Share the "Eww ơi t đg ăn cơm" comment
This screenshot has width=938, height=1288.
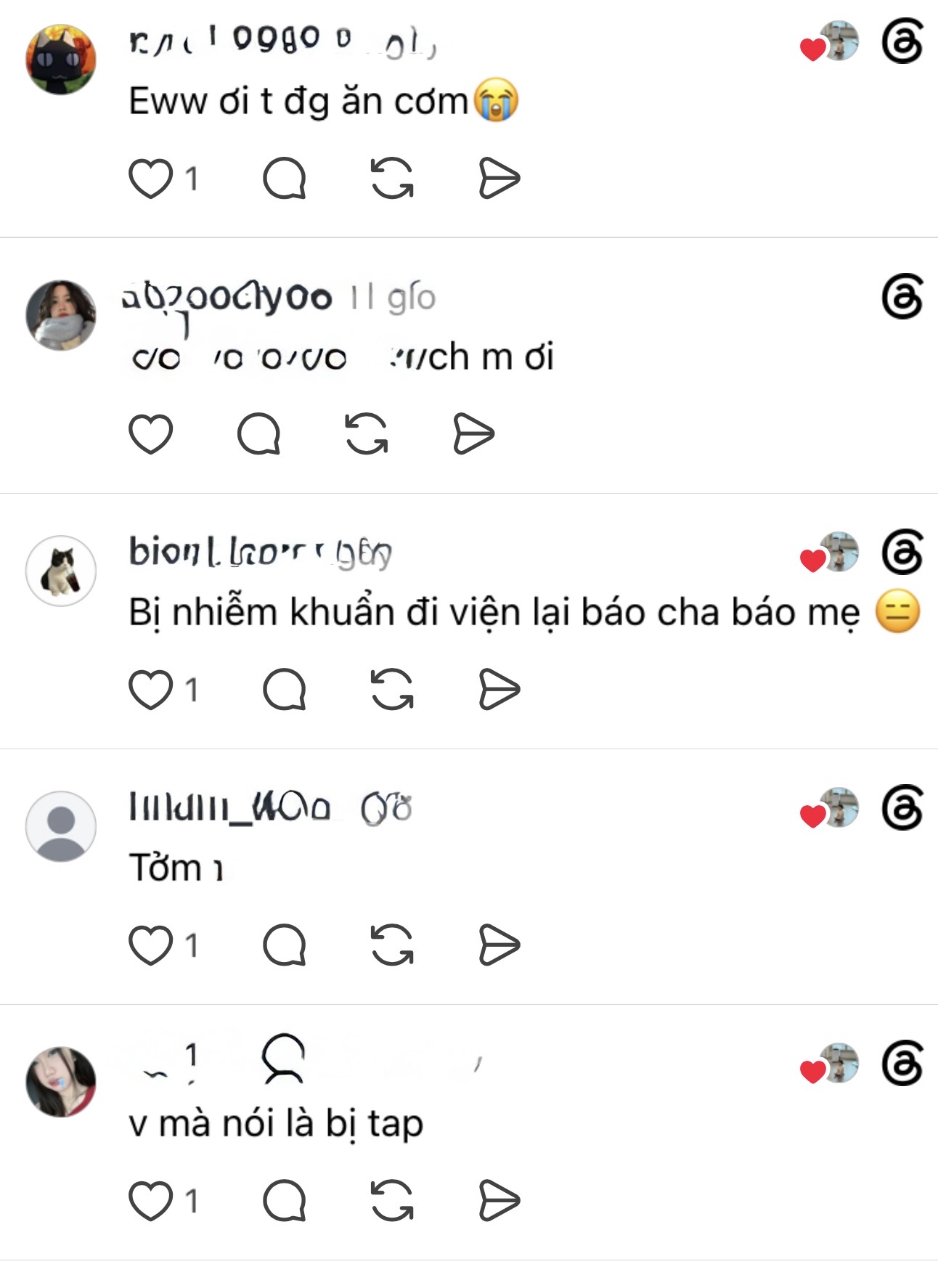pyautogui.click(x=499, y=179)
